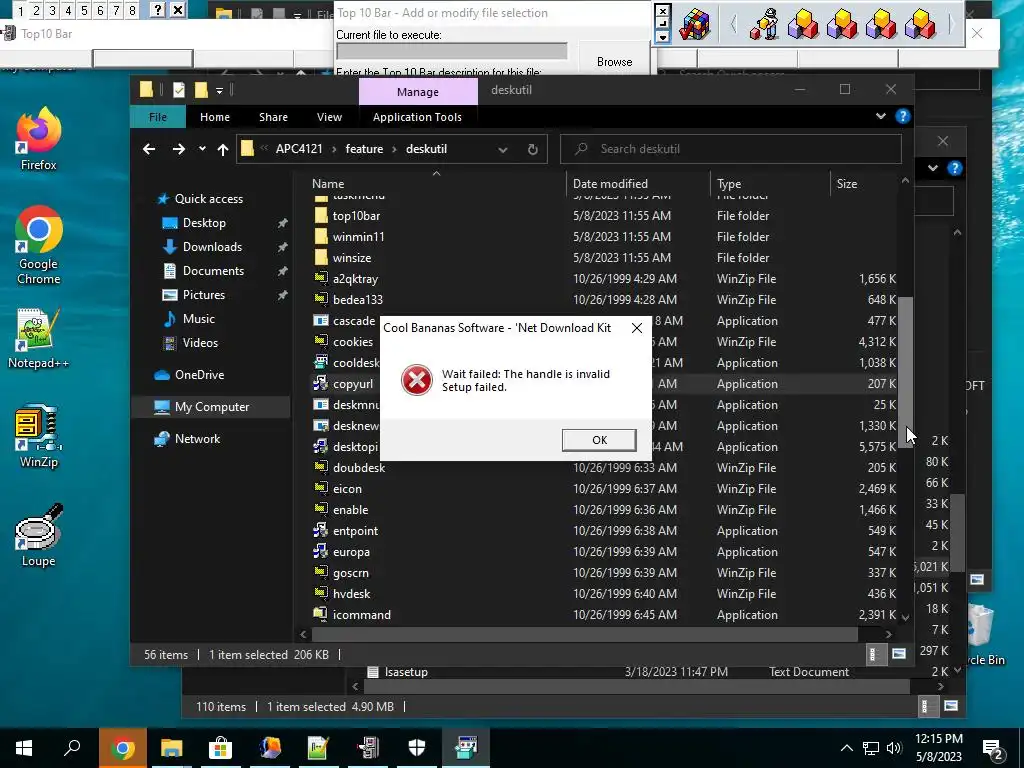The image size is (1024, 768).
Task: Go forward with the right arrow button
Action: [178, 149]
